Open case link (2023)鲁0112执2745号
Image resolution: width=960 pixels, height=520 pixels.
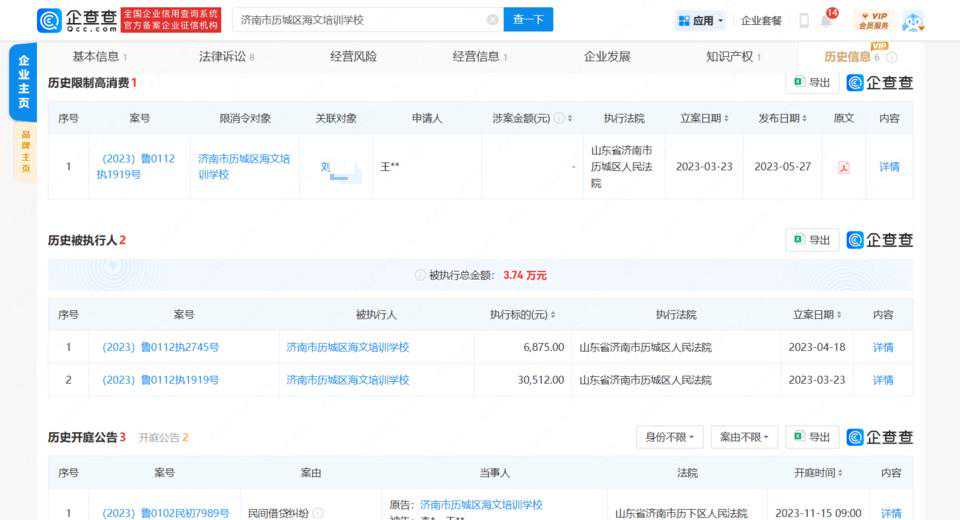[x=160, y=348]
